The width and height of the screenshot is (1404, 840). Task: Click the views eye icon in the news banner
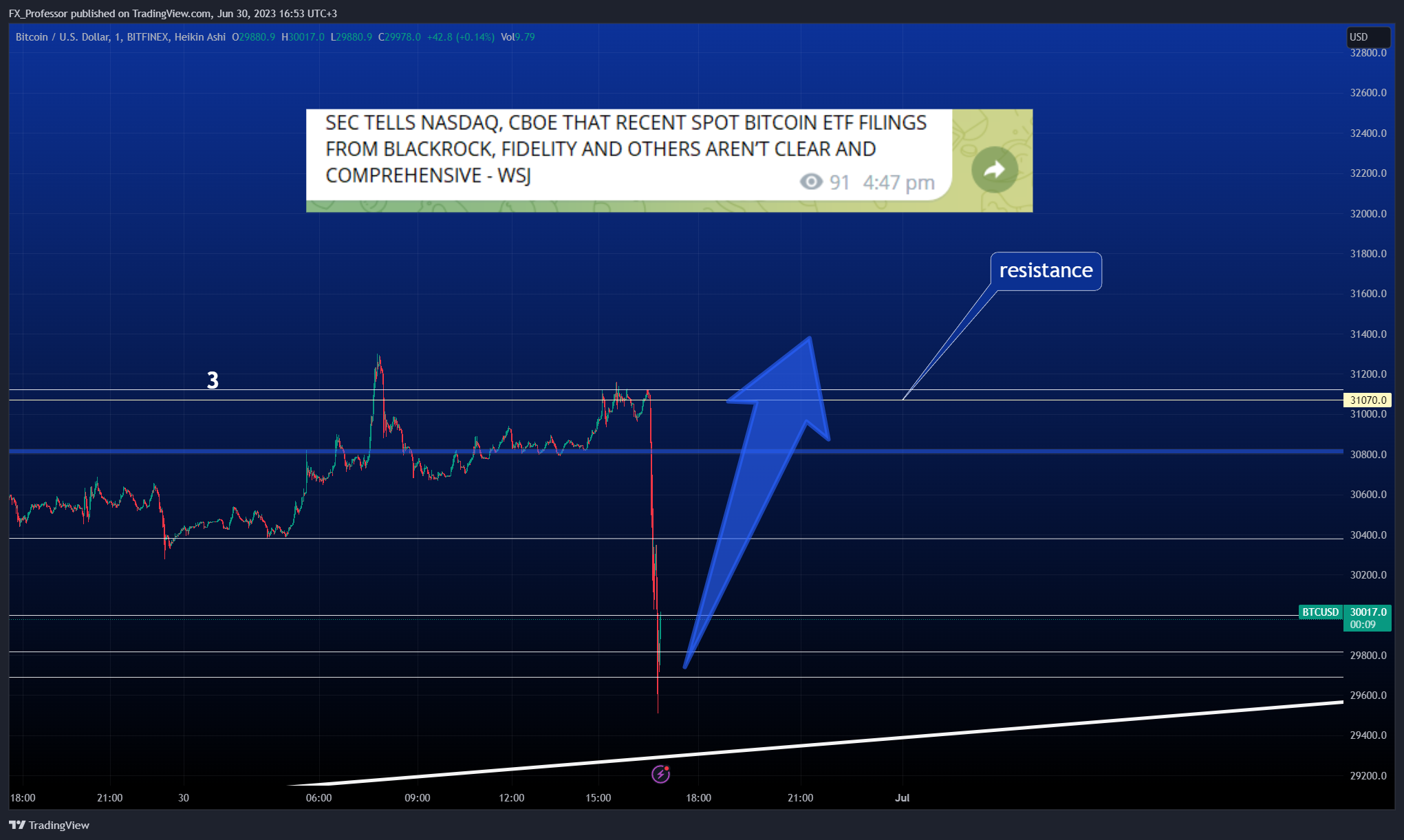[x=811, y=182]
